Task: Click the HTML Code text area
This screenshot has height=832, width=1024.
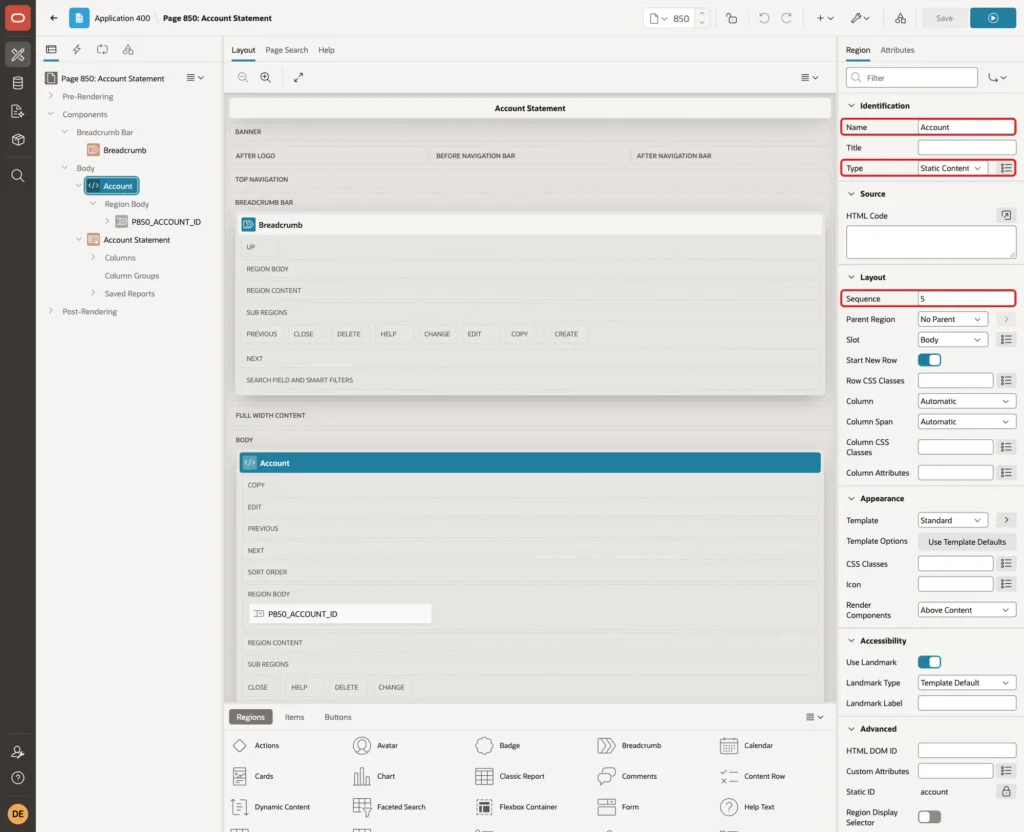Action: [931, 242]
